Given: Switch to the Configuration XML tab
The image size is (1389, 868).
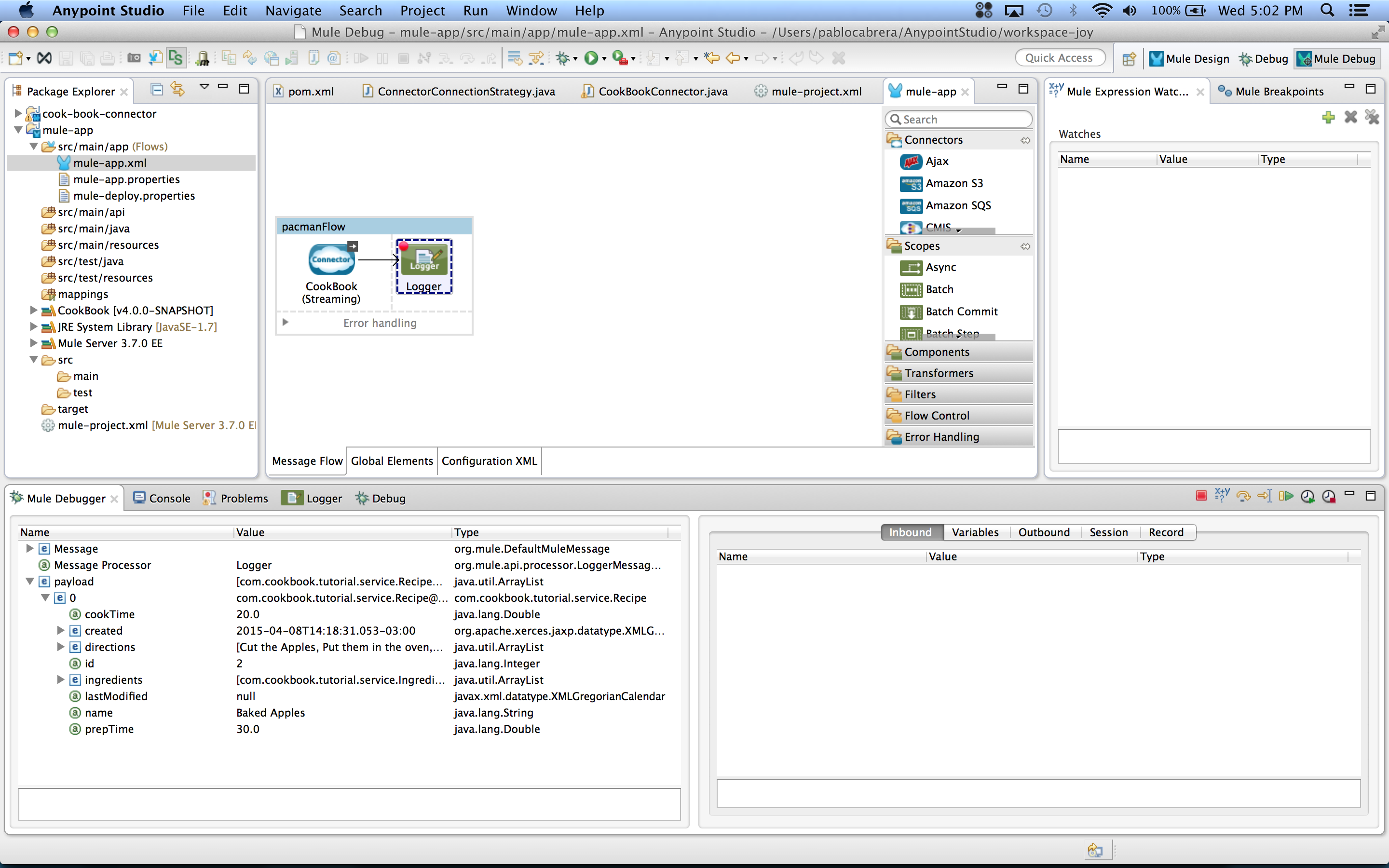Looking at the screenshot, I should pyautogui.click(x=490, y=461).
